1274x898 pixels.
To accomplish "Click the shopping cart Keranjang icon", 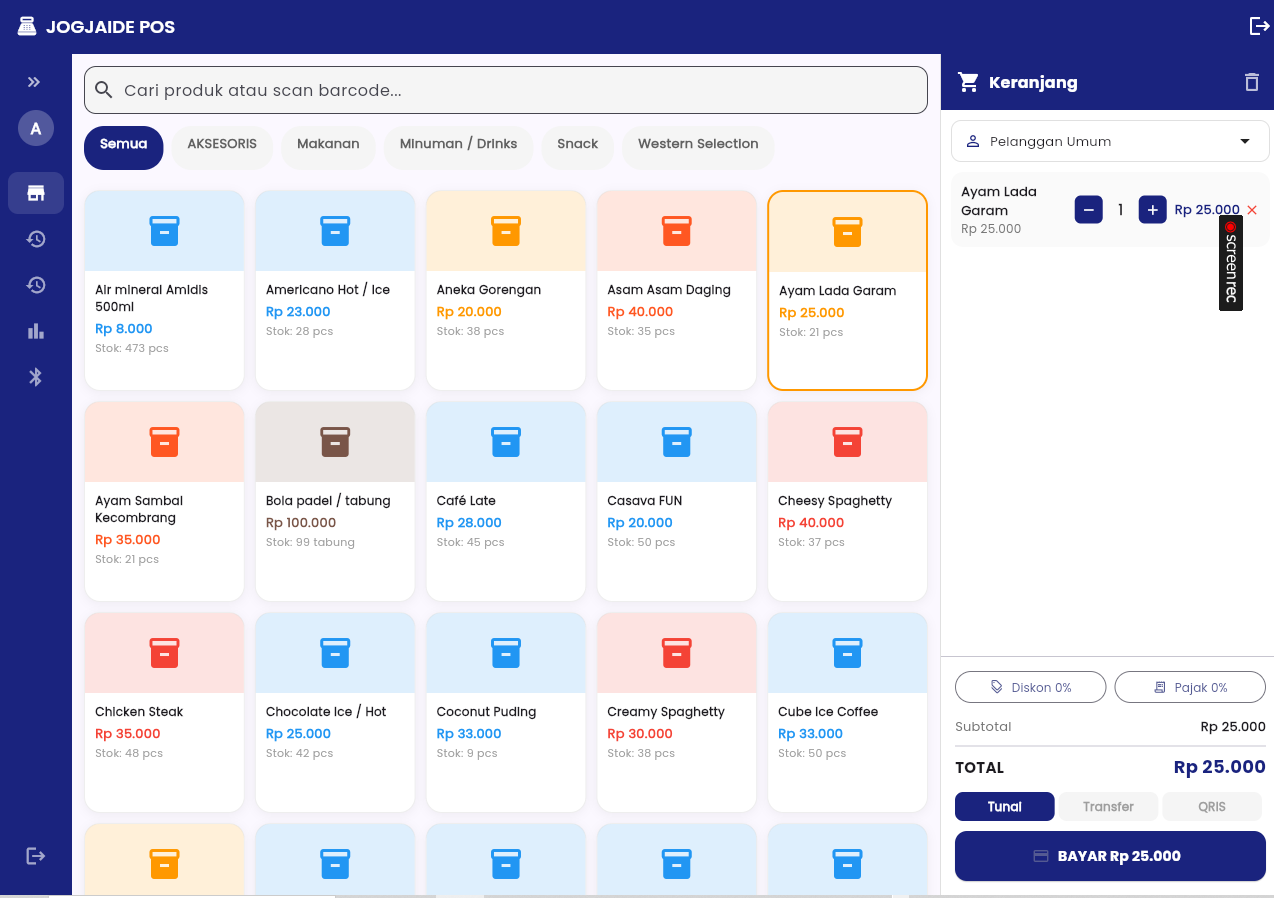I will (x=968, y=82).
